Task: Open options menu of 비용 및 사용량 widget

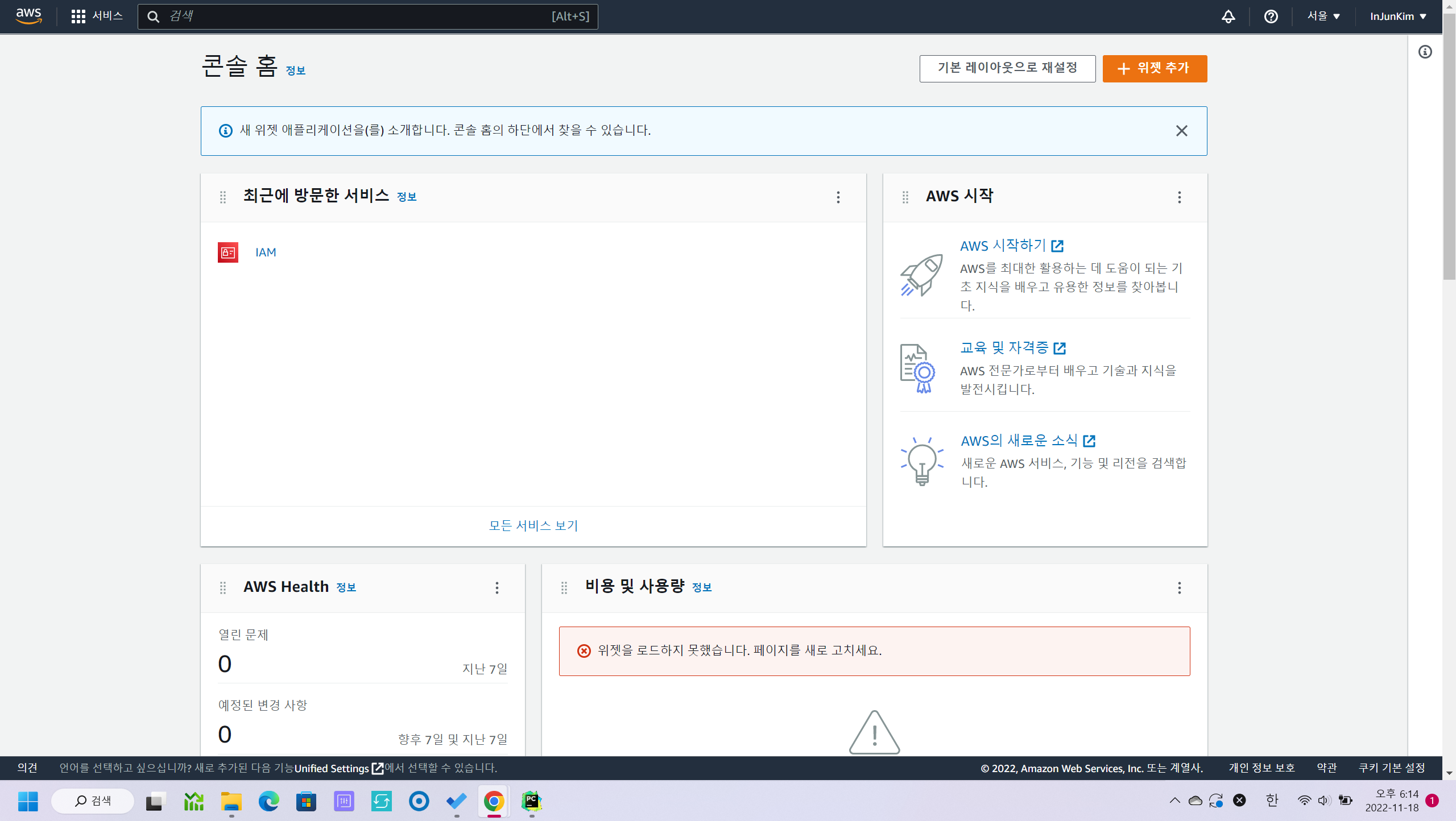Action: pos(1179,588)
